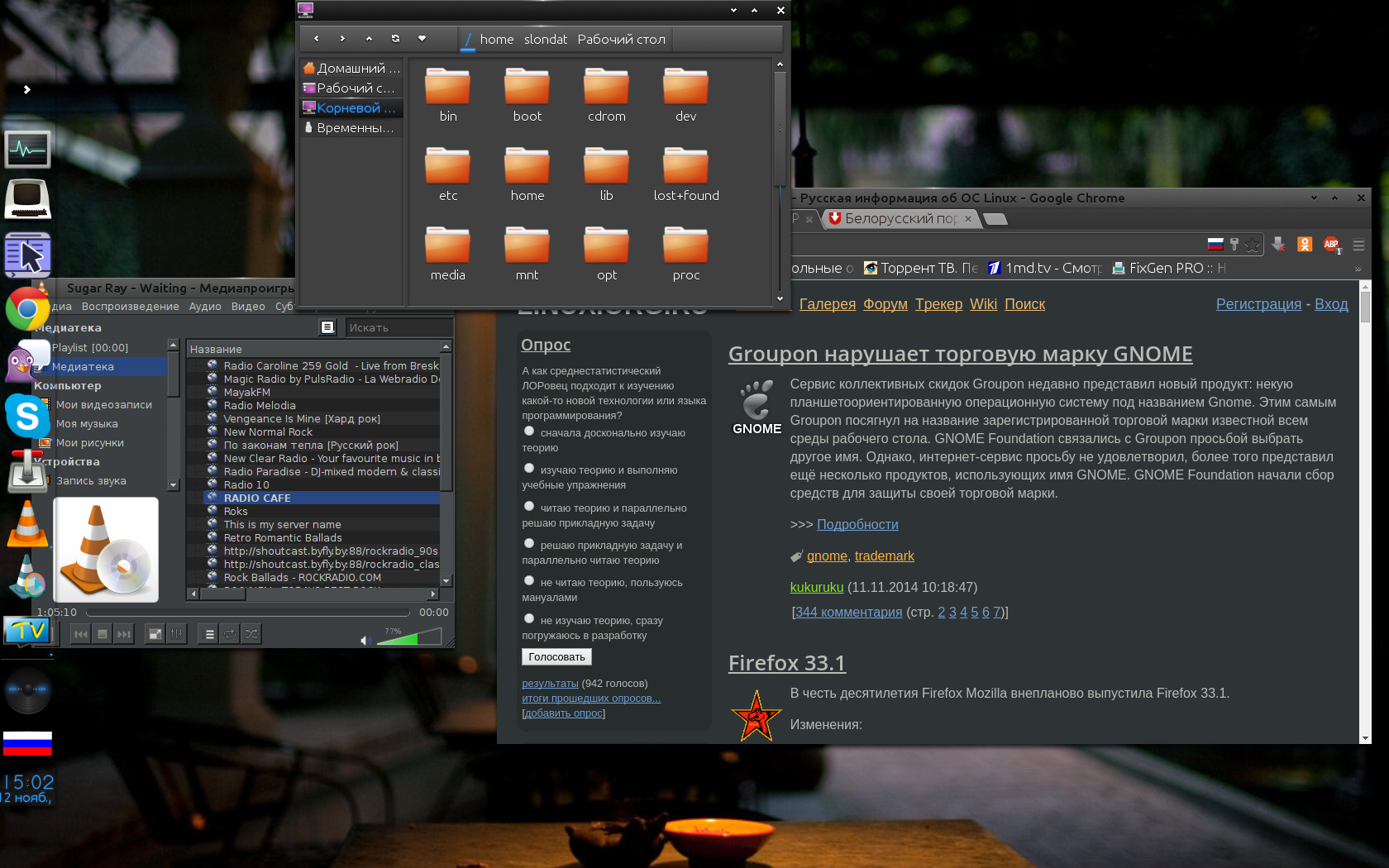Open the proc folder
Image resolution: width=1389 pixels, height=868 pixels.
pyautogui.click(x=686, y=254)
